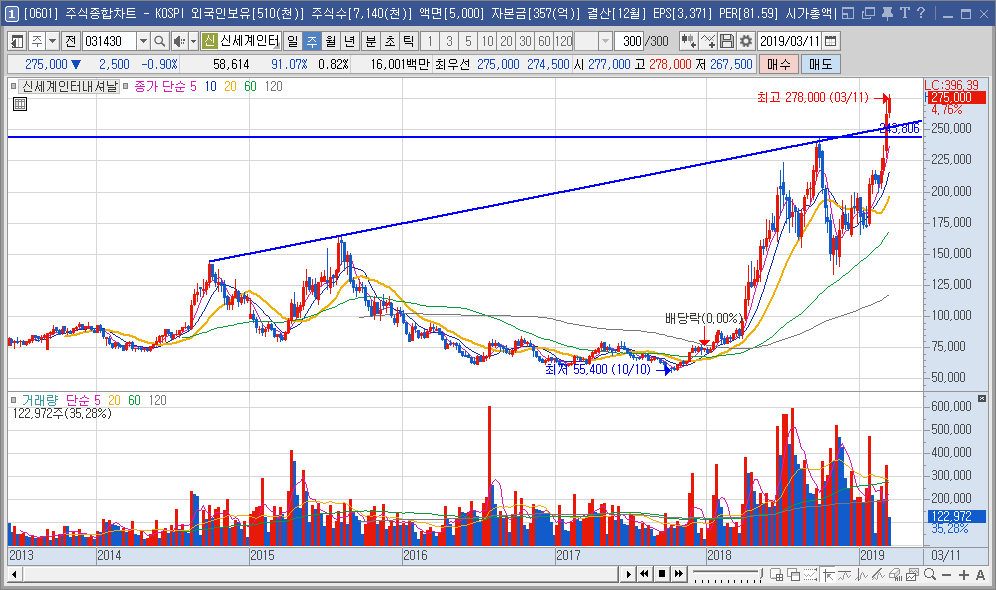The width and height of the screenshot is (996, 590).
Task: Switch to daily chart with 일 button
Action: point(292,41)
